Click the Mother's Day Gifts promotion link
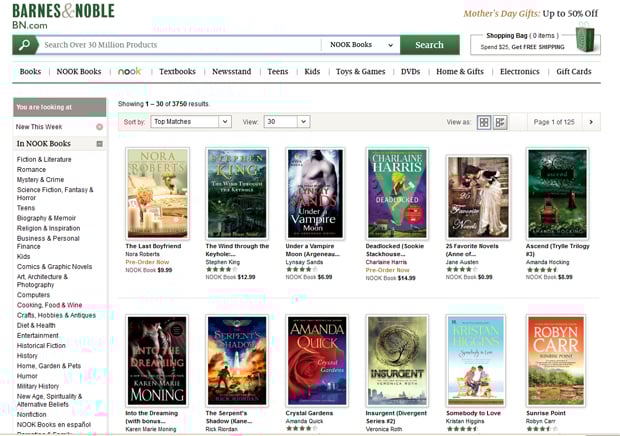 [531, 14]
